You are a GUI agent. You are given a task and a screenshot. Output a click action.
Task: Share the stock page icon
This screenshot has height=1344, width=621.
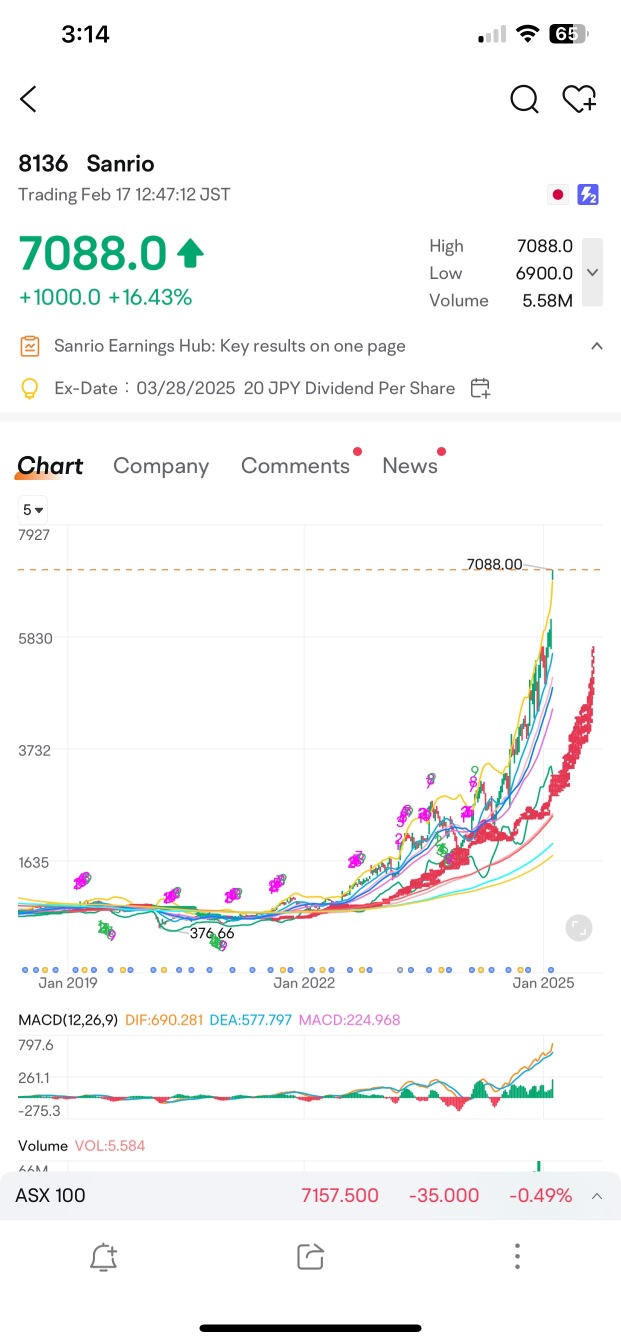click(x=311, y=1257)
